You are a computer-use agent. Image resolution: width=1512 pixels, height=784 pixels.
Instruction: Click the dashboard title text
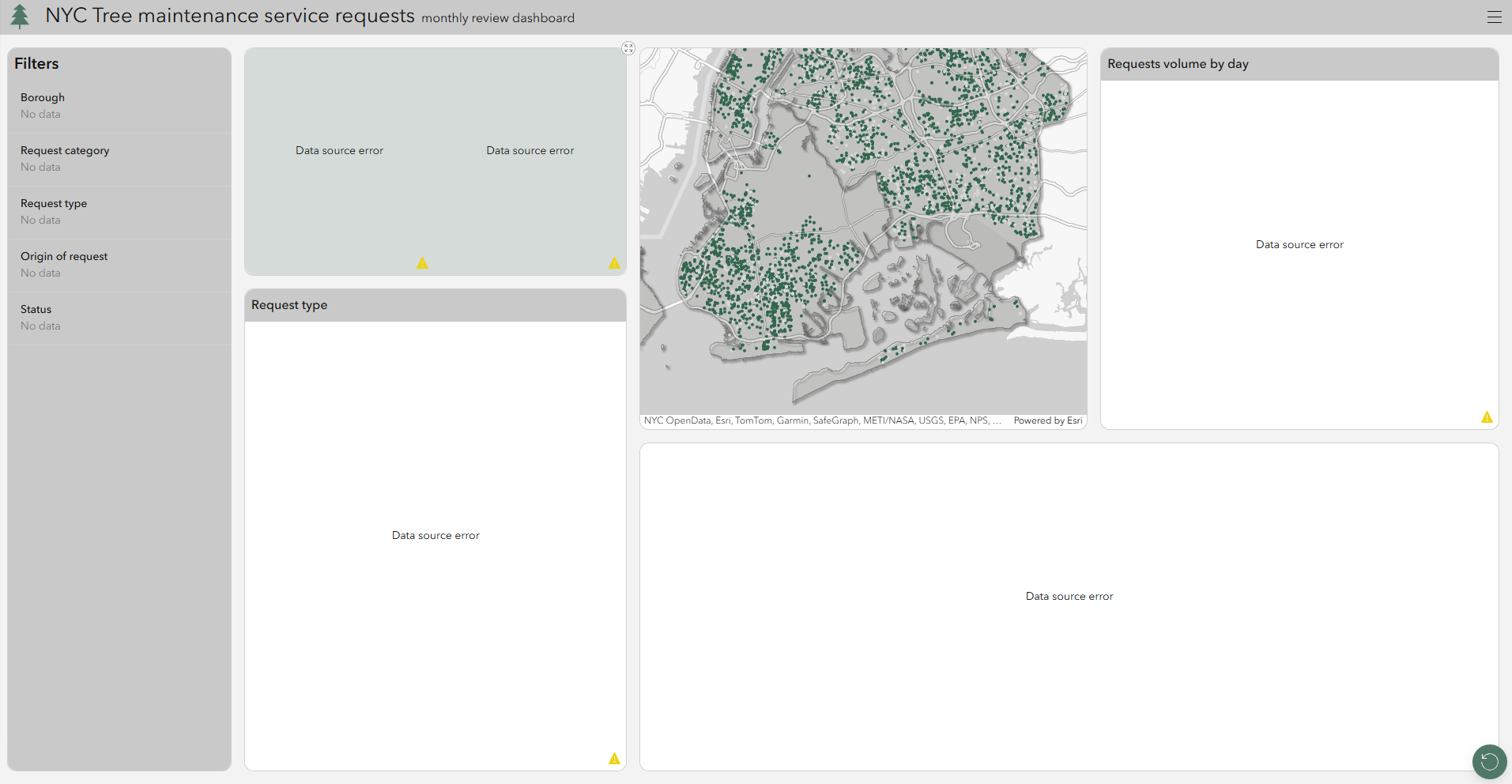(x=230, y=16)
